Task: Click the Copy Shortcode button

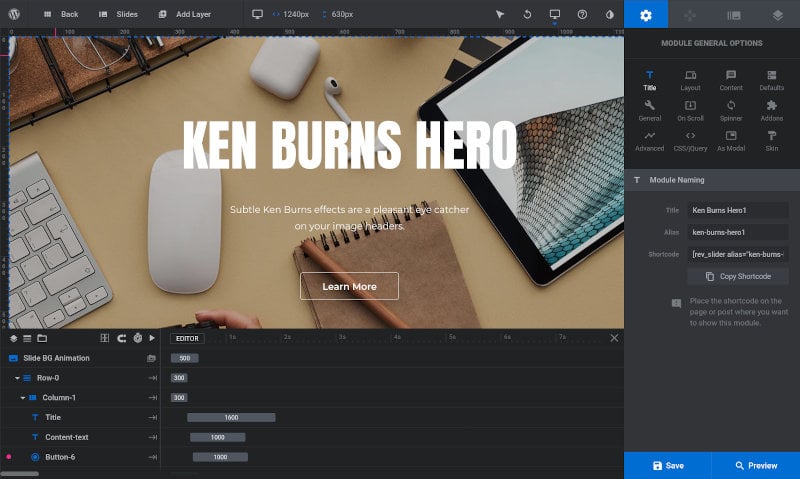Action: (738, 276)
